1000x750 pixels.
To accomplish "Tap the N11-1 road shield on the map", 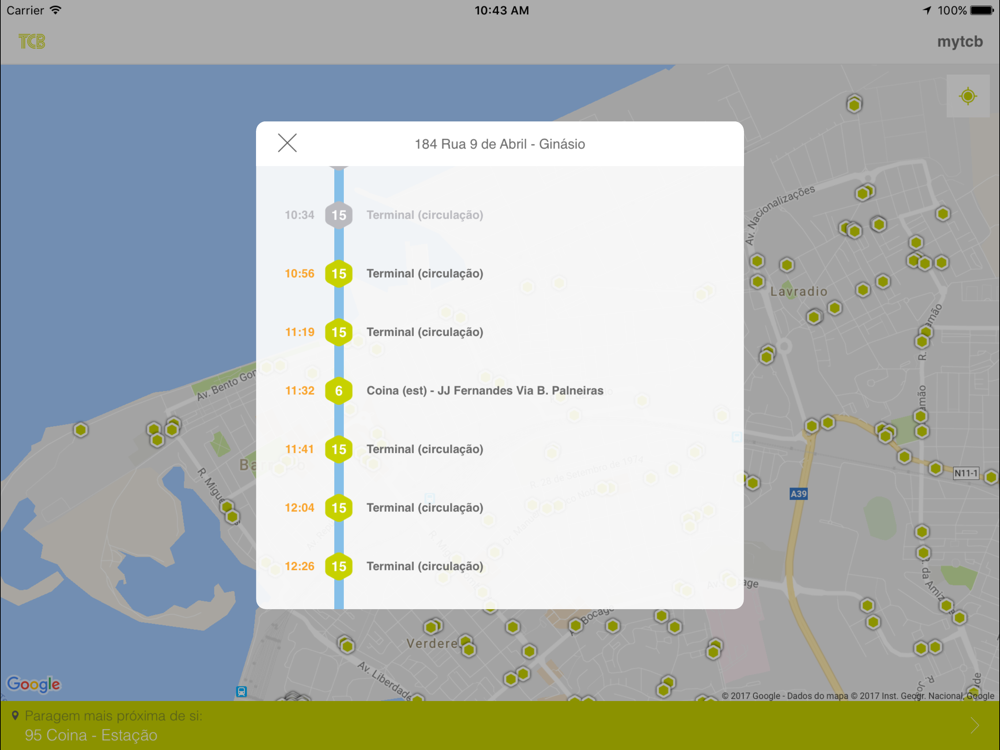I will click(x=966, y=473).
